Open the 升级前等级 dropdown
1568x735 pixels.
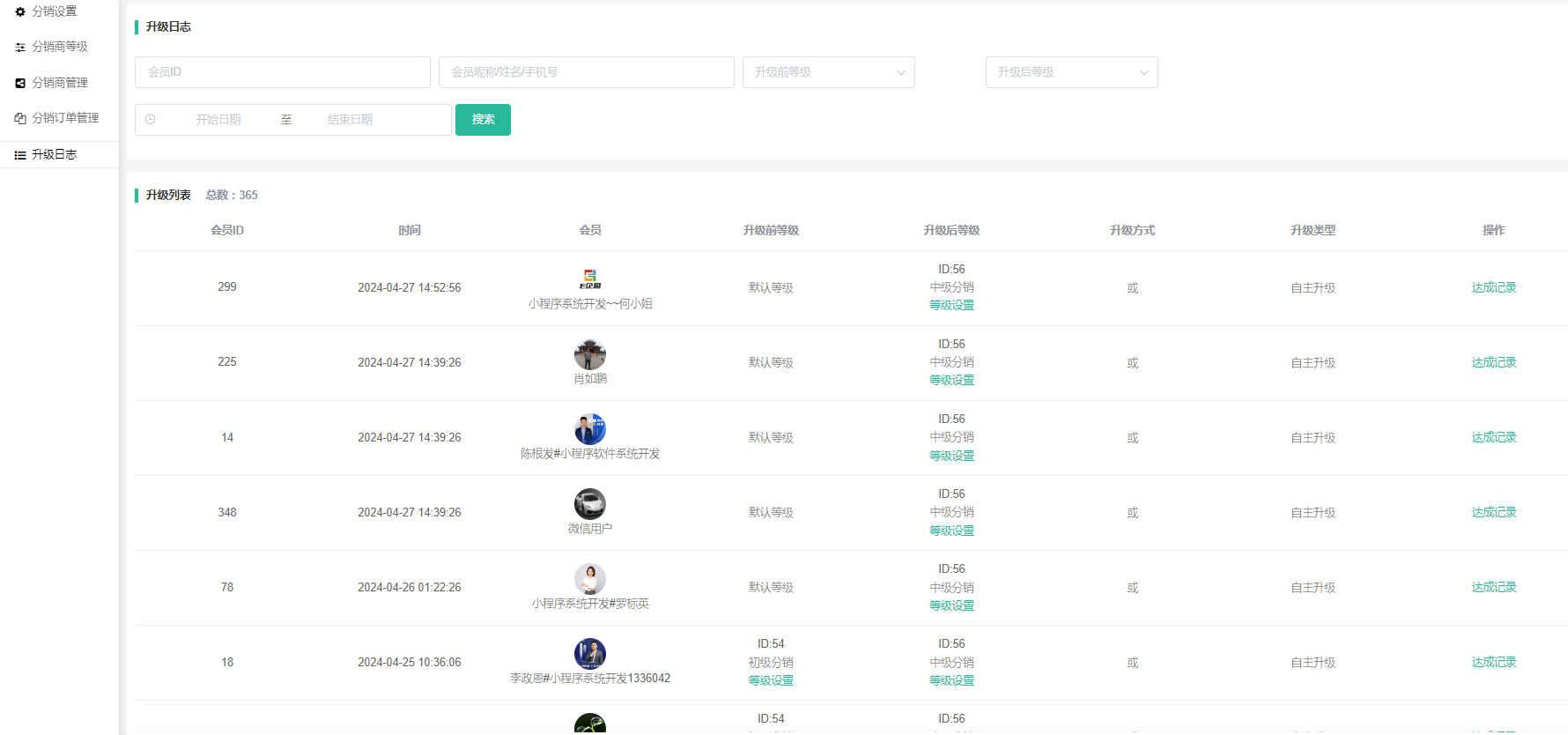tap(828, 72)
